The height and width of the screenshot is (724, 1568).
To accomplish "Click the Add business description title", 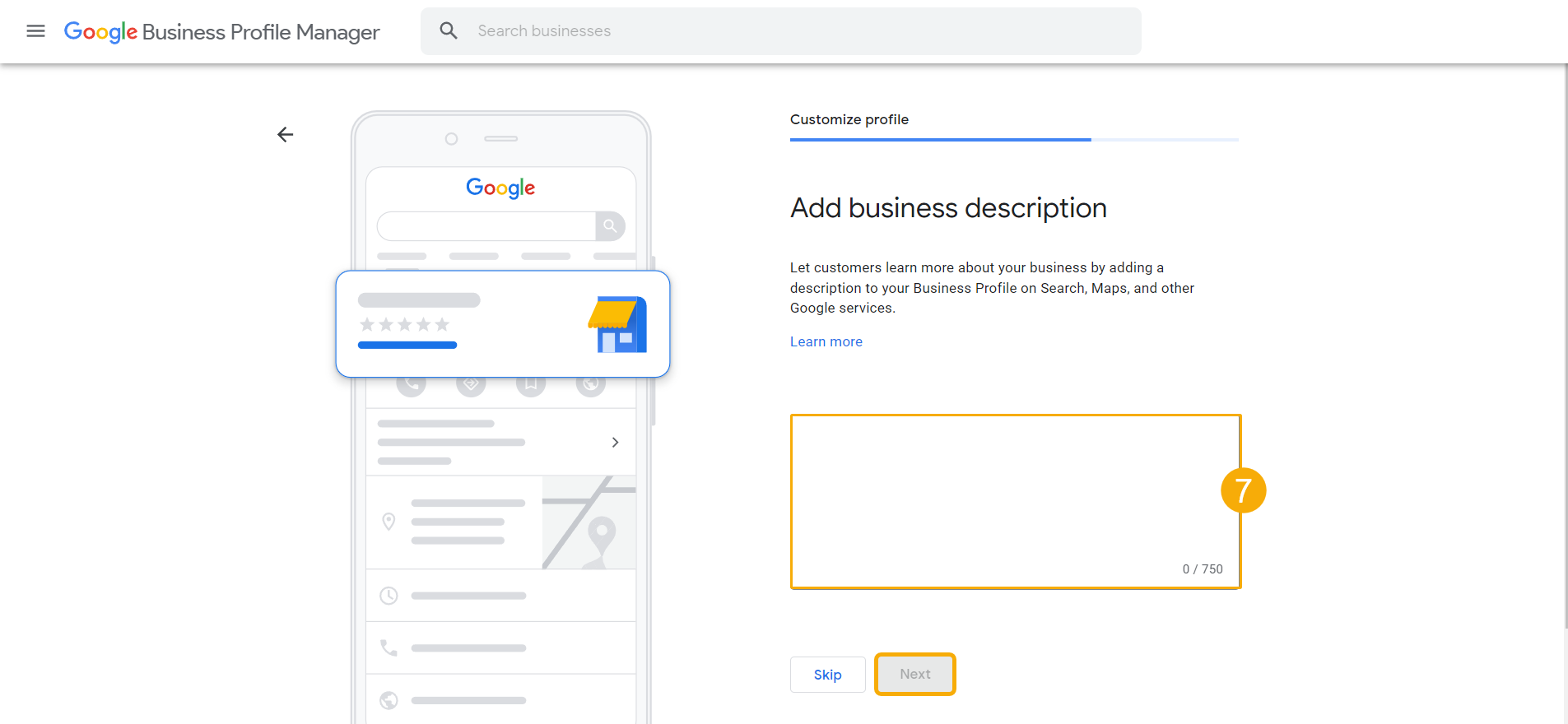I will tap(948, 208).
